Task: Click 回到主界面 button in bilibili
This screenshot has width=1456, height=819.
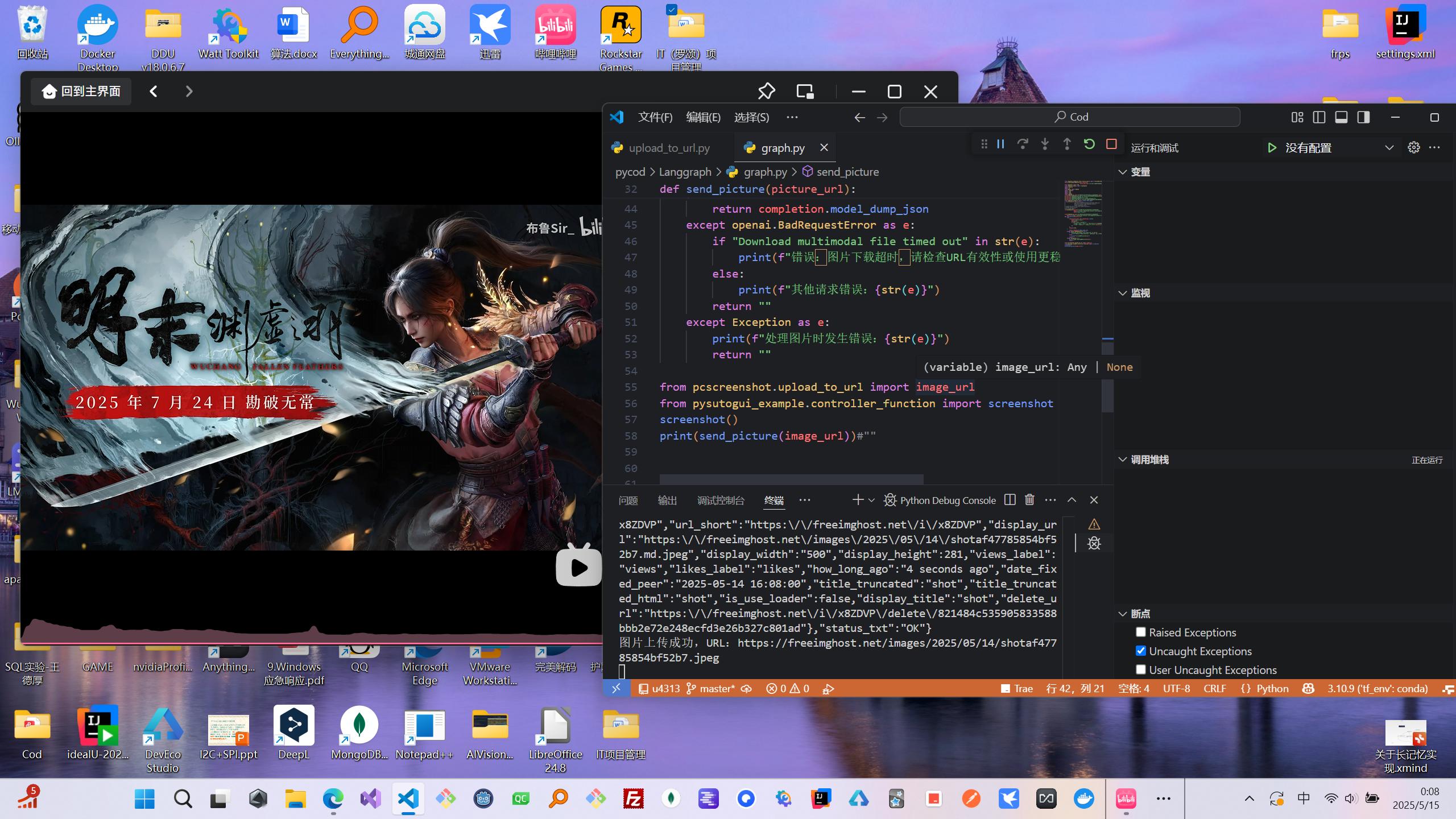Action: [81, 92]
